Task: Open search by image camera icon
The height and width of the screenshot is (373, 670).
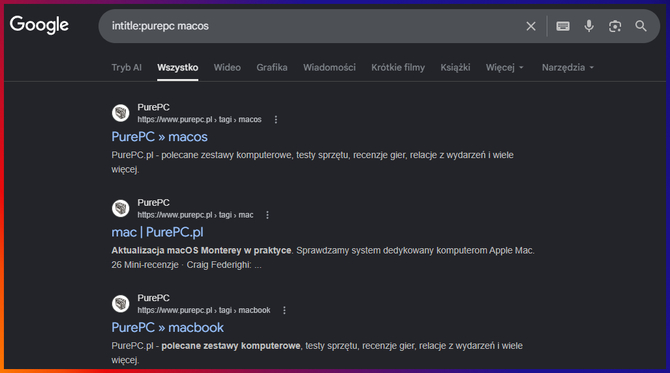Action: click(615, 26)
